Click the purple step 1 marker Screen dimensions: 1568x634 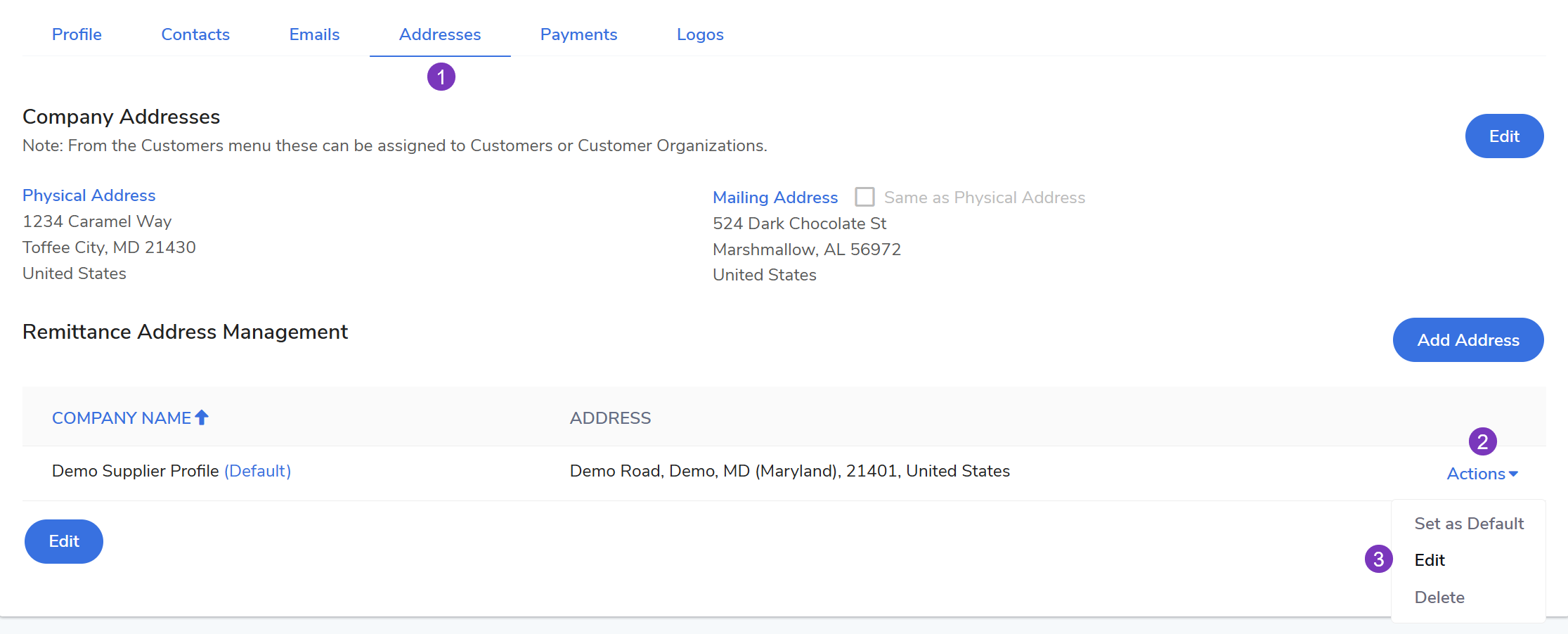click(441, 77)
